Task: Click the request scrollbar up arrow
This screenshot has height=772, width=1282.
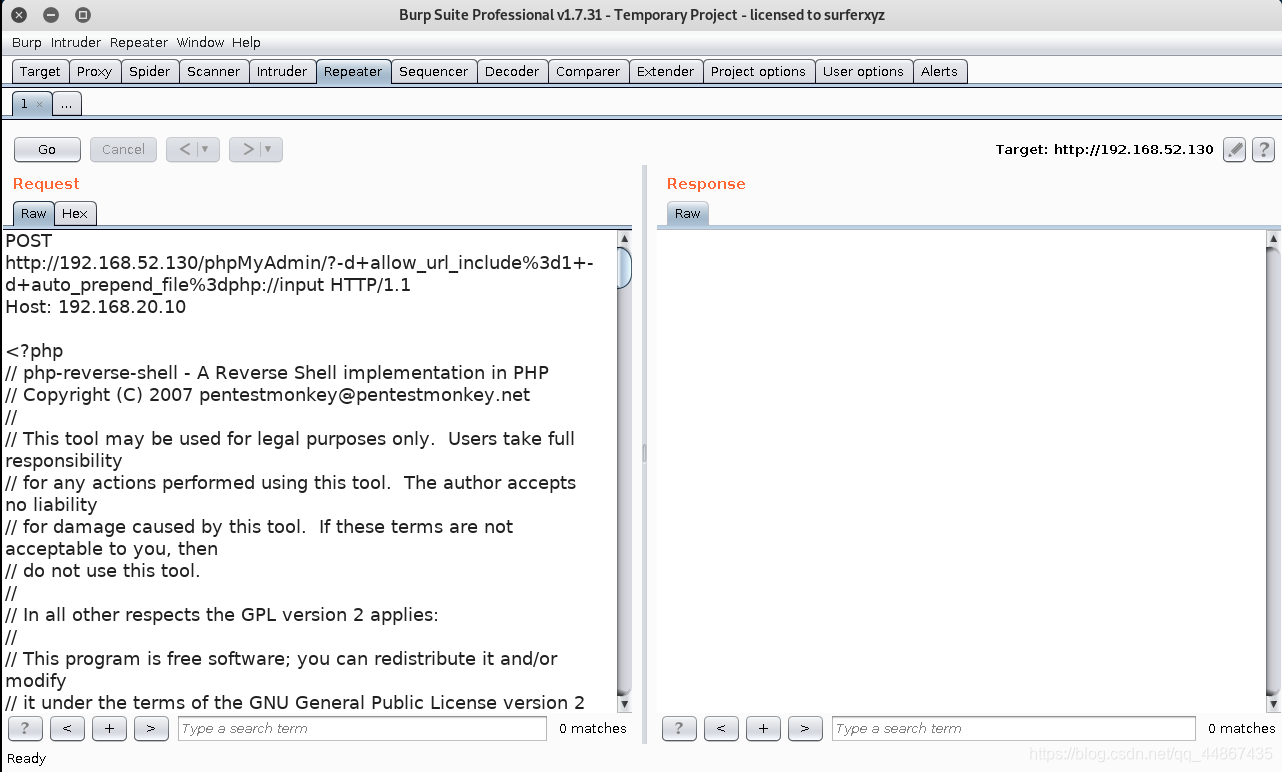Action: (x=624, y=238)
